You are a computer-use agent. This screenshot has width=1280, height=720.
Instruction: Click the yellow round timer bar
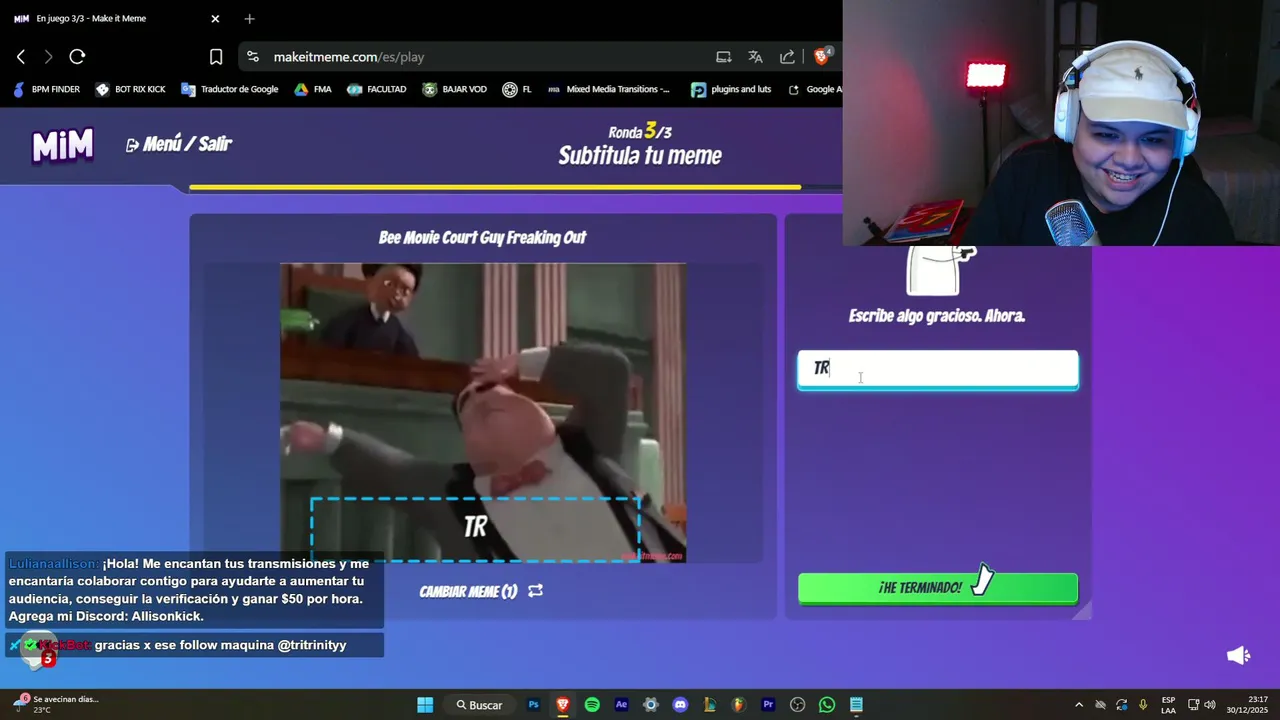click(x=495, y=187)
